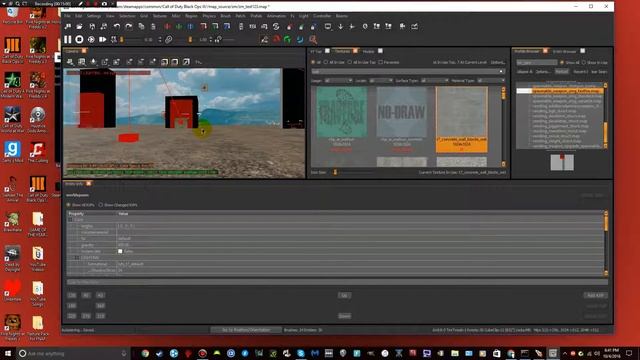The height and width of the screenshot is (360, 640).
Task: Expand the texture search field dropdown arrow
Action: point(501,71)
